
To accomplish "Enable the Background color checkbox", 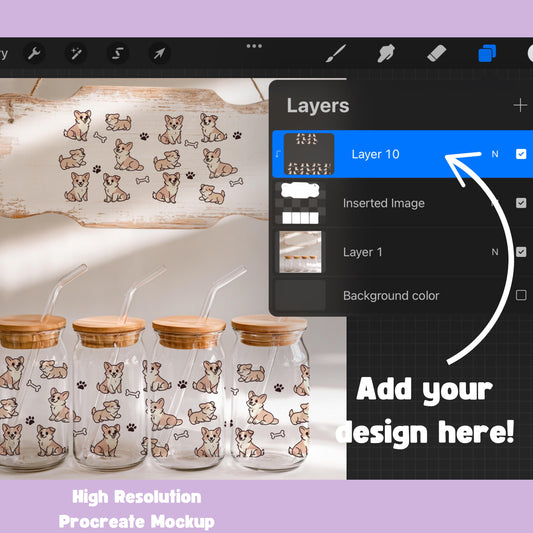I will pyautogui.click(x=521, y=295).
